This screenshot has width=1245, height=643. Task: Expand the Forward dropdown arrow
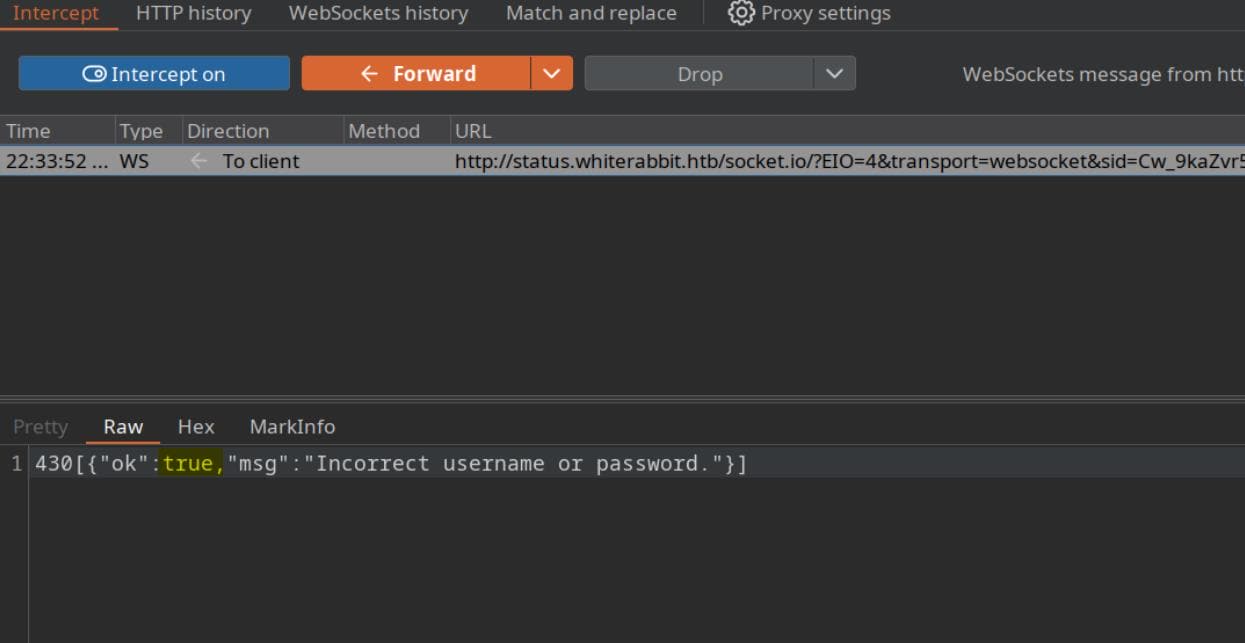click(551, 74)
